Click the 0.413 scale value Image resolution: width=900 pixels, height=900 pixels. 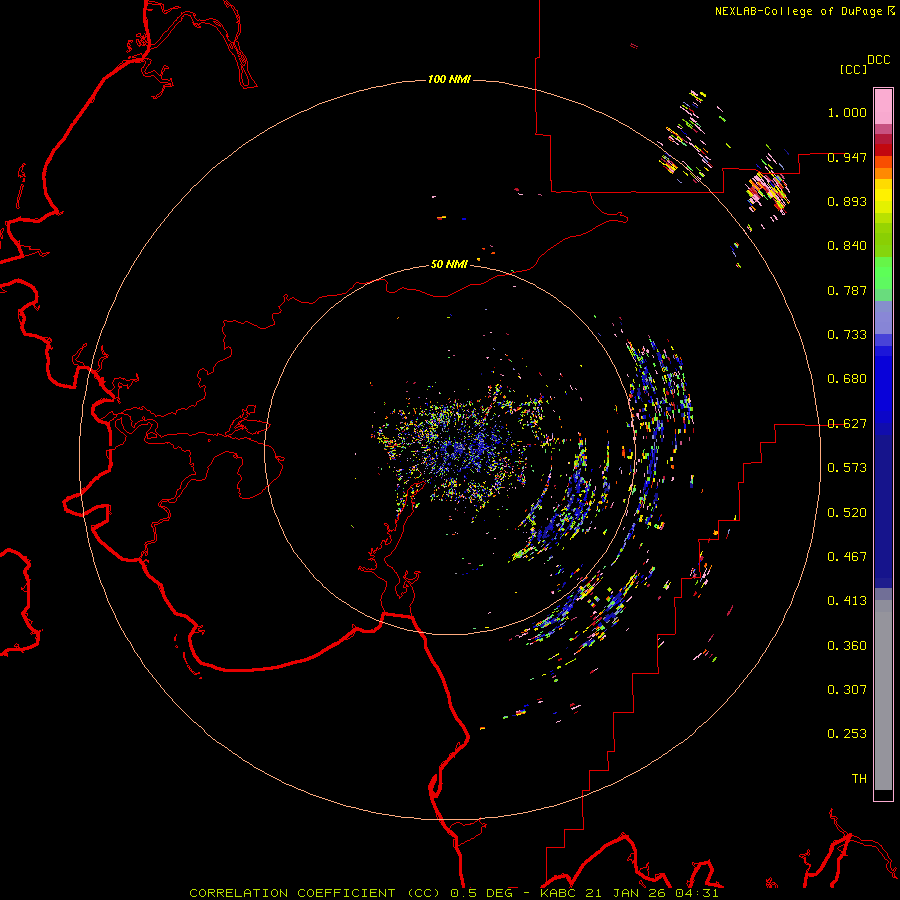click(x=847, y=601)
